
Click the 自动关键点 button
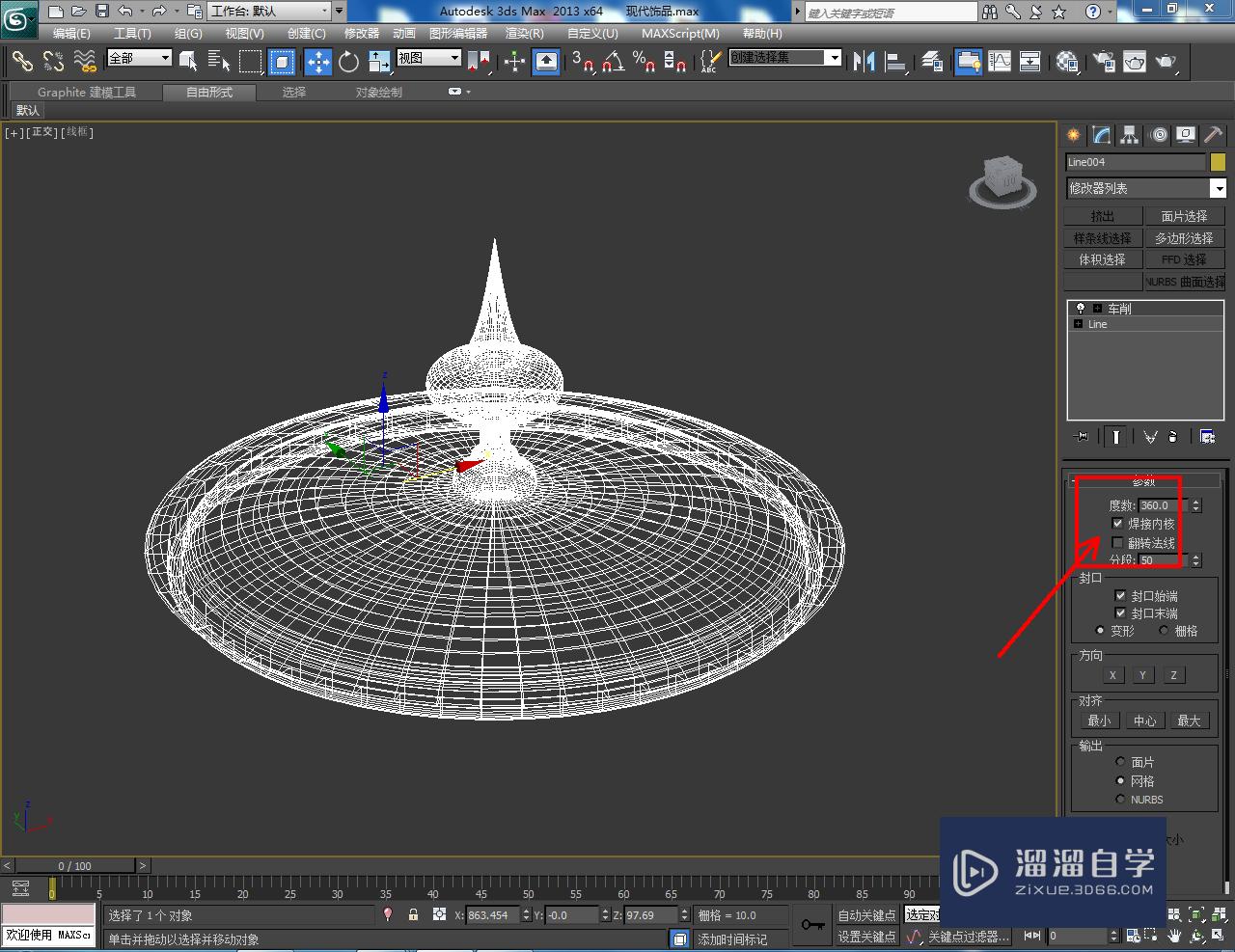pyautogui.click(x=866, y=915)
